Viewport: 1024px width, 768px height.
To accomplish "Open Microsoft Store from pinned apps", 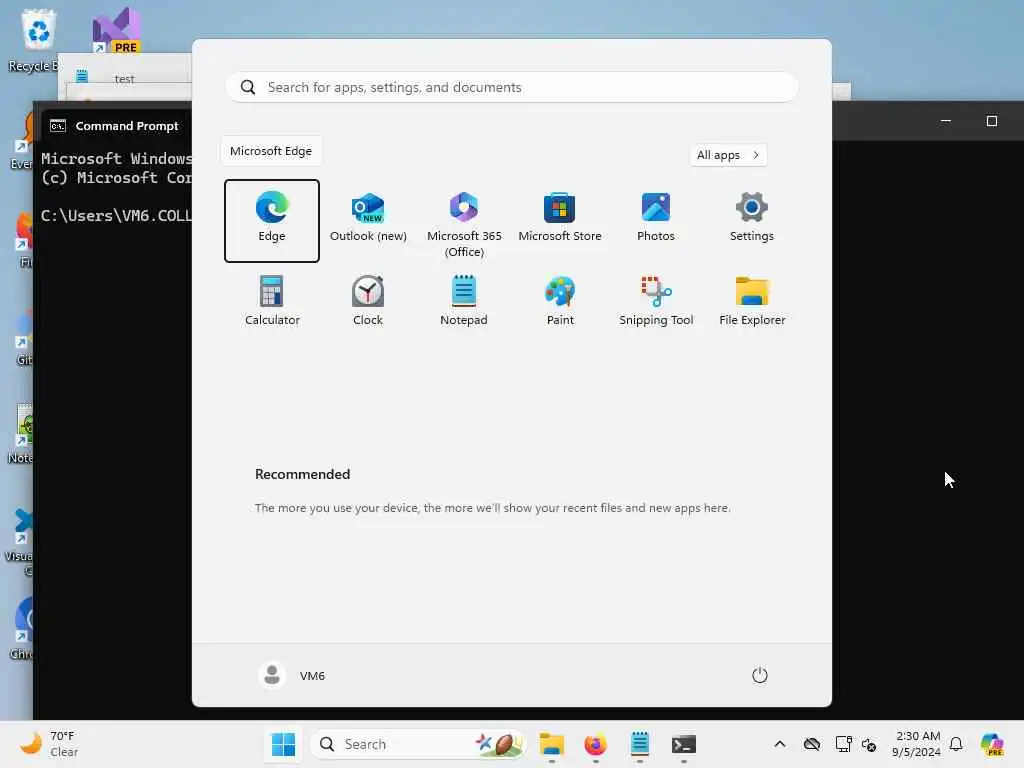I will [560, 221].
